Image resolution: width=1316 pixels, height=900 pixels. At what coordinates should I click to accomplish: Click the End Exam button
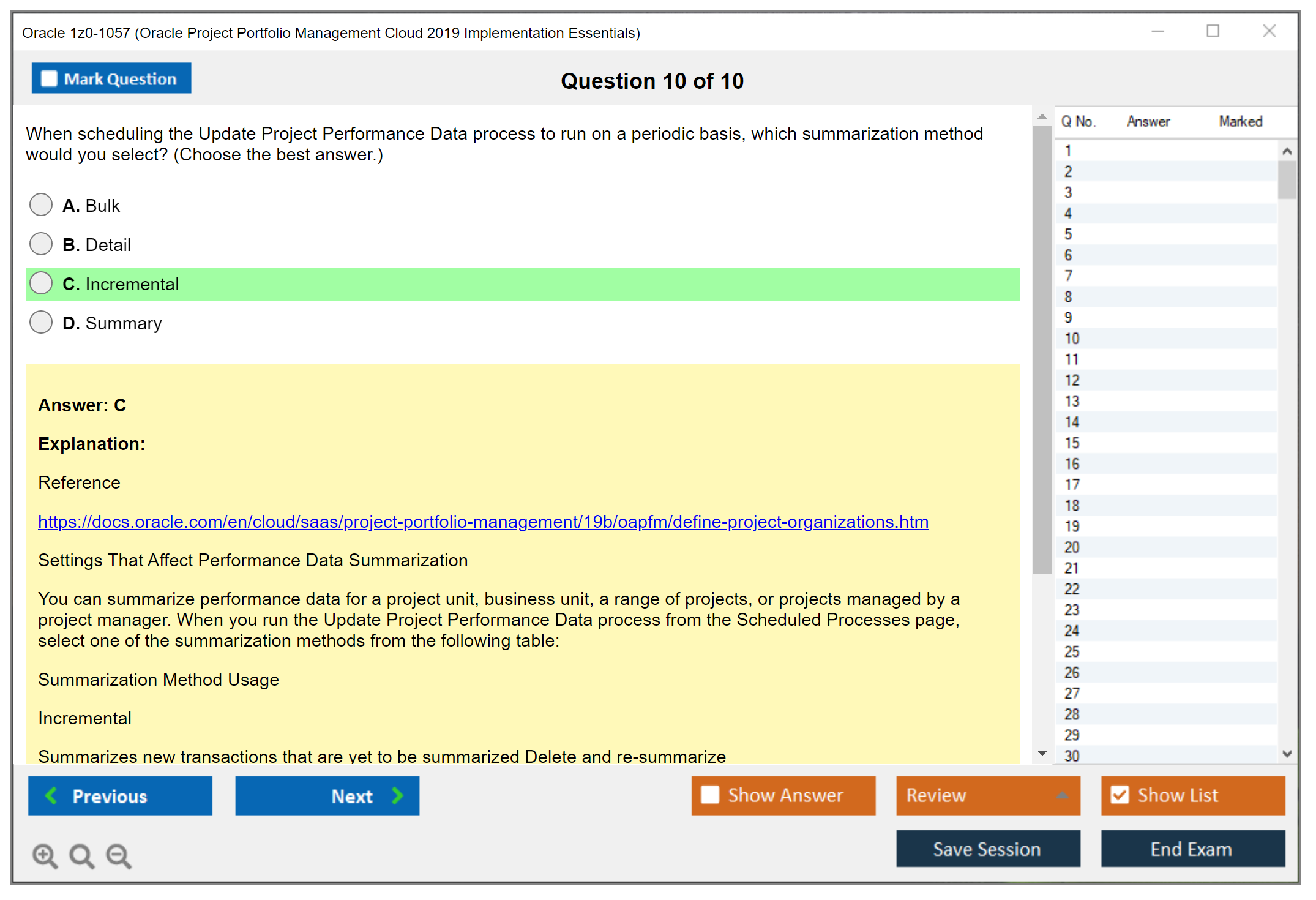(1192, 849)
